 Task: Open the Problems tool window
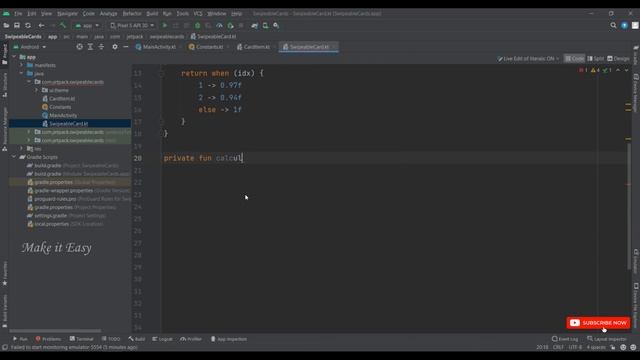[x=48, y=339]
